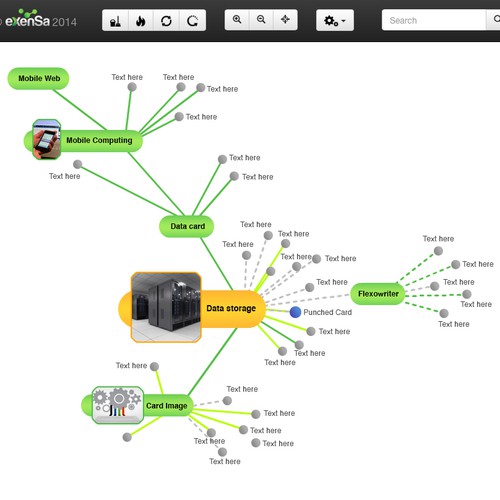Click the Data card node

pos(187,226)
